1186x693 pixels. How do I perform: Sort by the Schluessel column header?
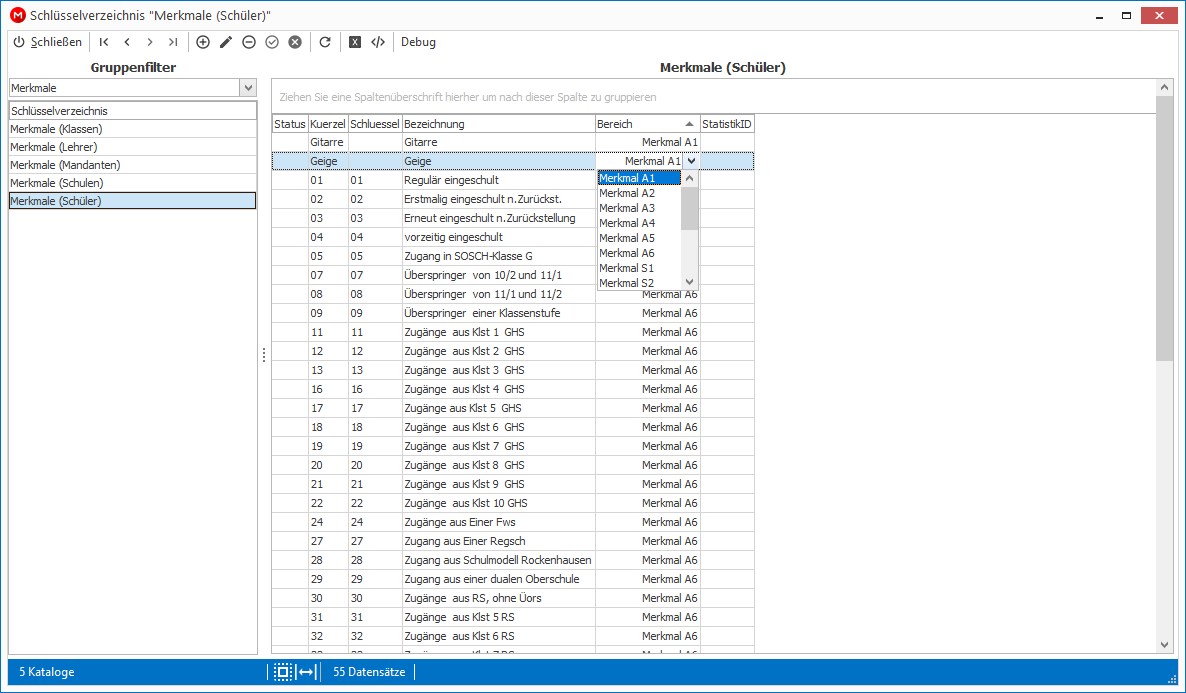pyautogui.click(x=374, y=124)
